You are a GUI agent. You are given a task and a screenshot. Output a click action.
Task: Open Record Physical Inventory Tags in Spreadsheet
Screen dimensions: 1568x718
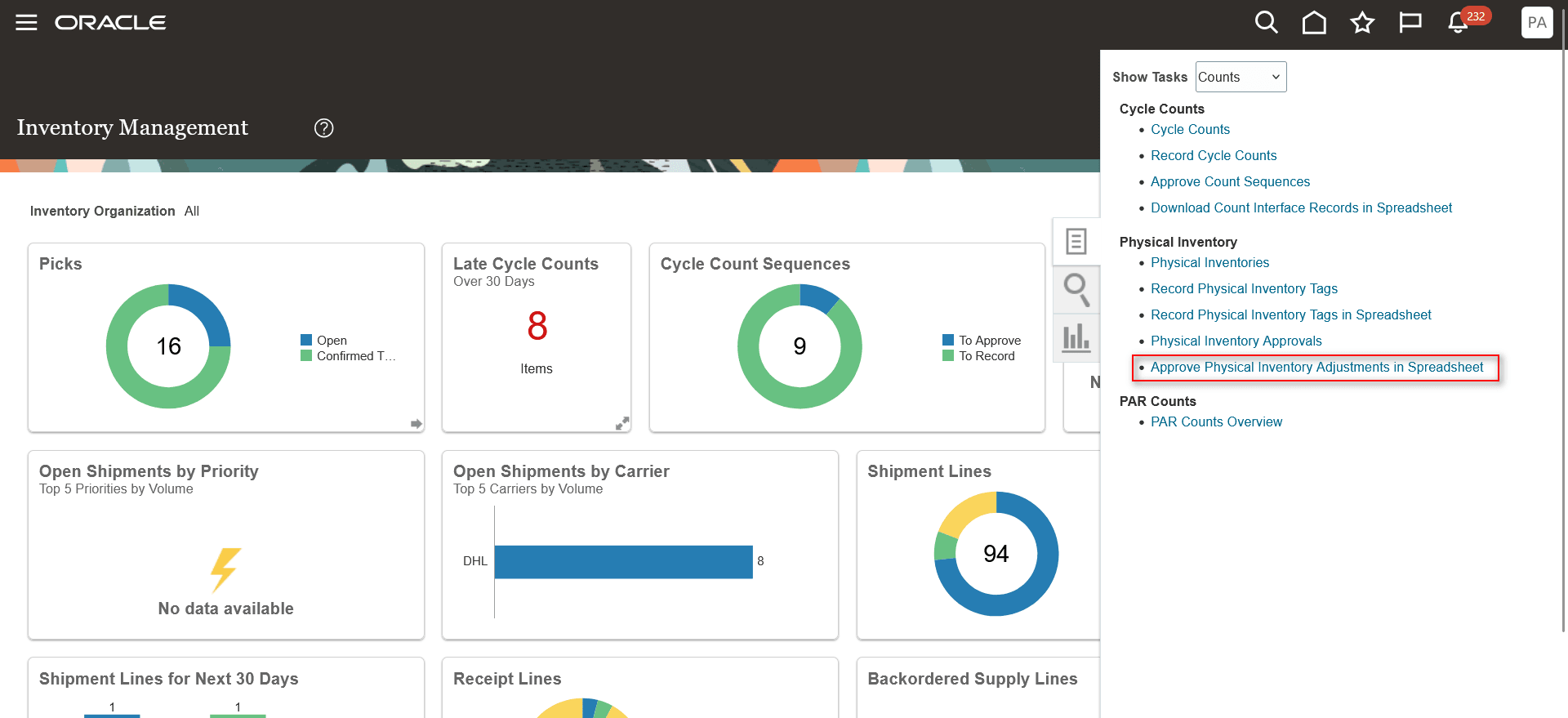1290,314
